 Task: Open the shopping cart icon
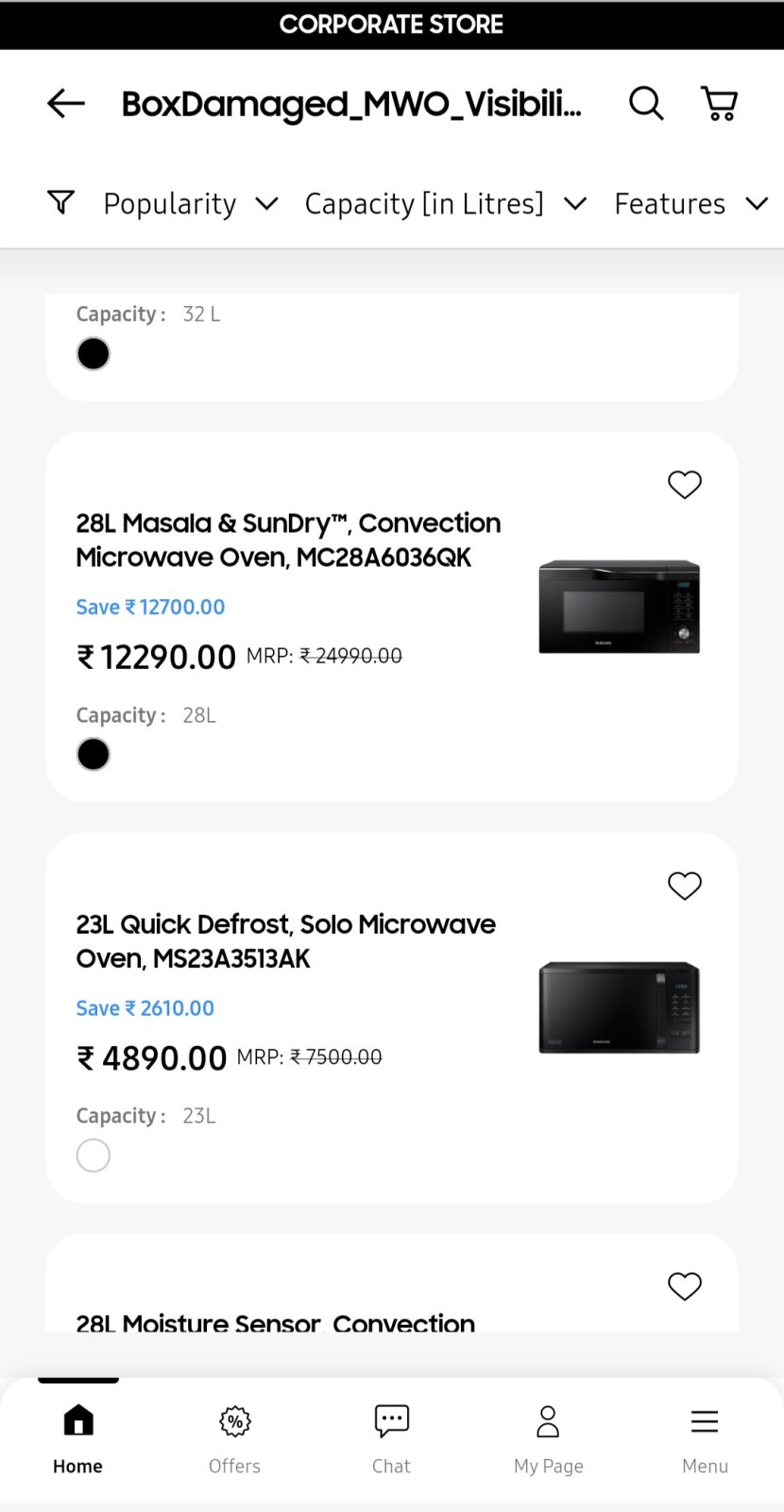pos(719,103)
